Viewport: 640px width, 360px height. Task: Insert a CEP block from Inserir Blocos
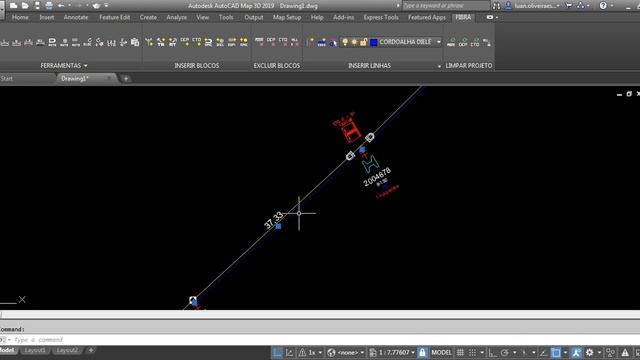click(x=185, y=42)
